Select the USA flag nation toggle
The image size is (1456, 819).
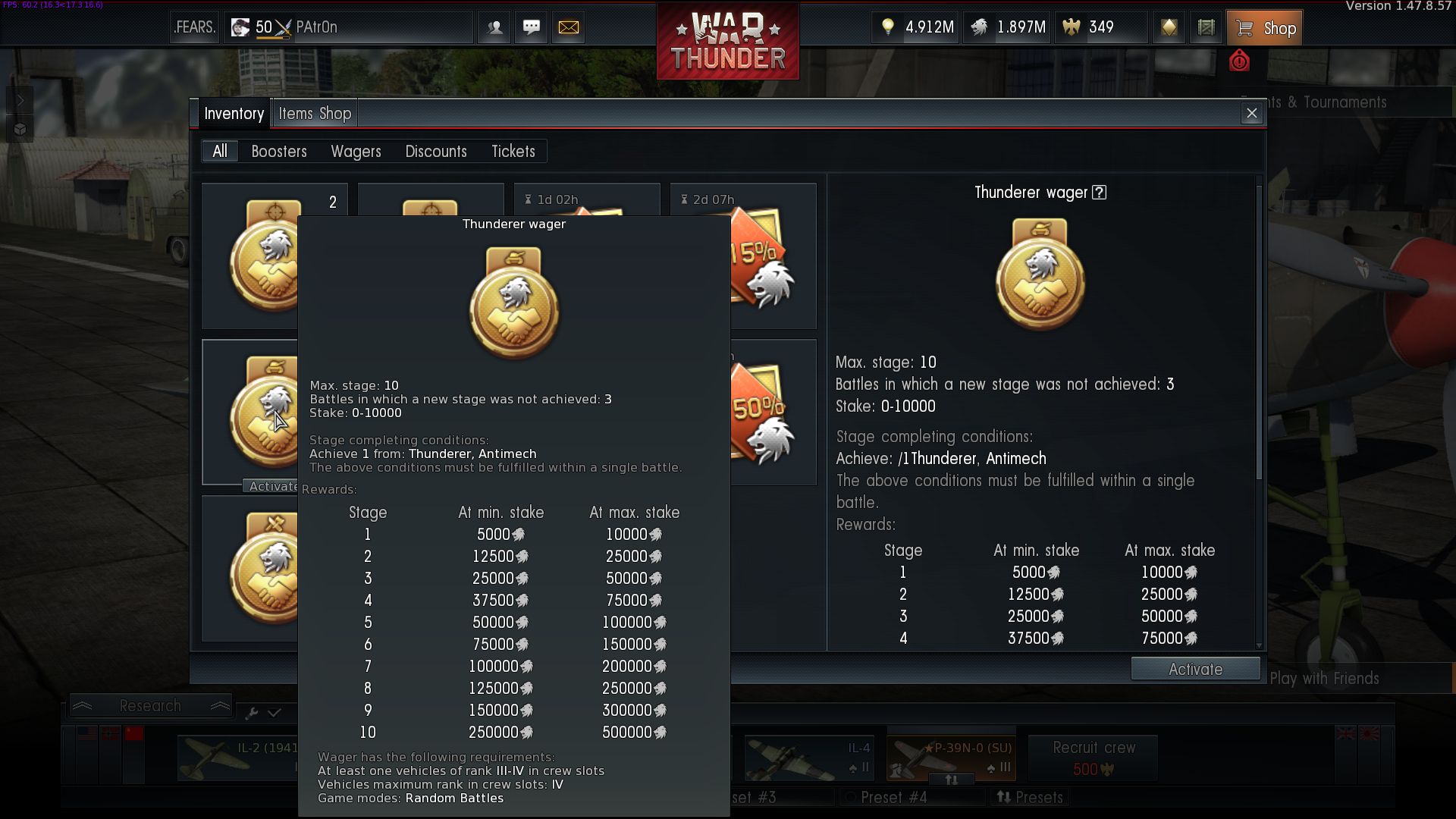pyautogui.click(x=87, y=733)
